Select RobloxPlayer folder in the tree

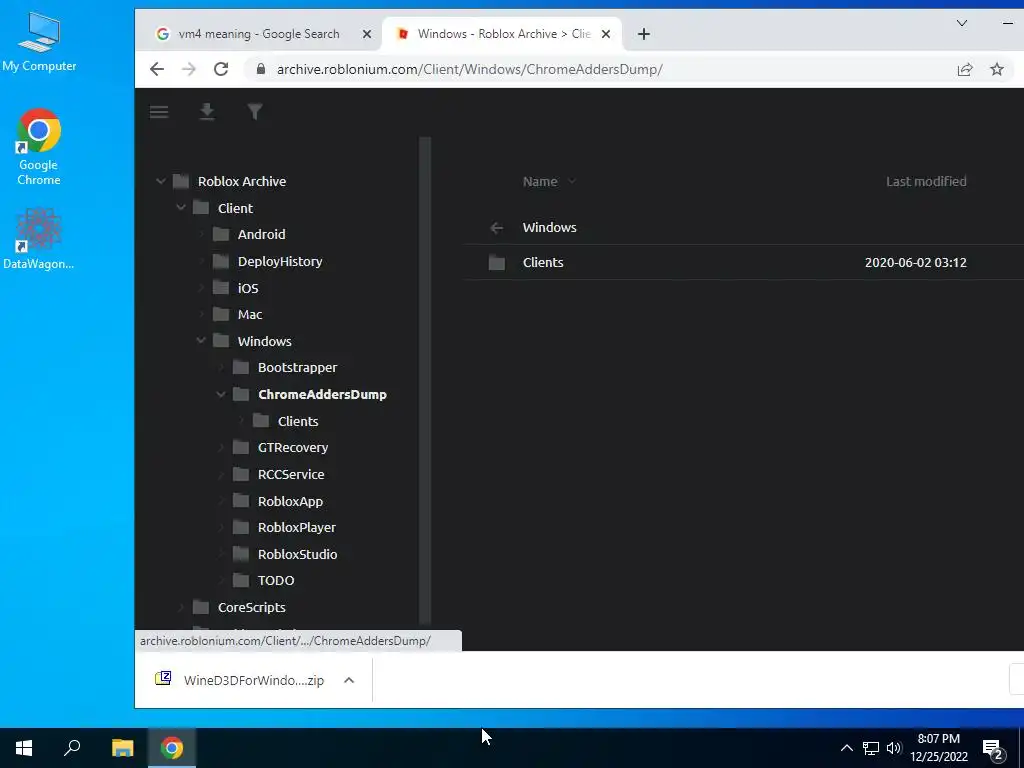tap(296, 527)
